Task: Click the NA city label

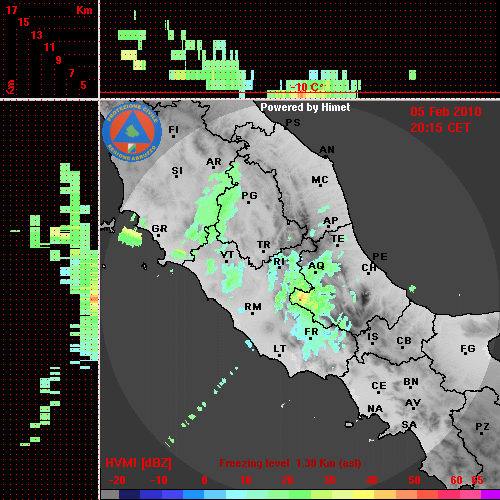Action: 375,409
